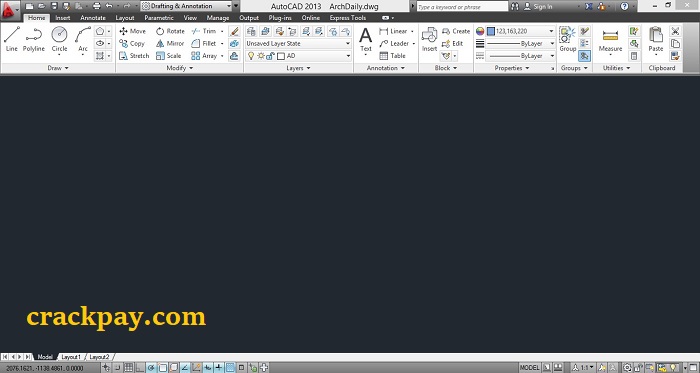Open the Parametric ribbon tab
700x373 pixels.
coord(159,18)
